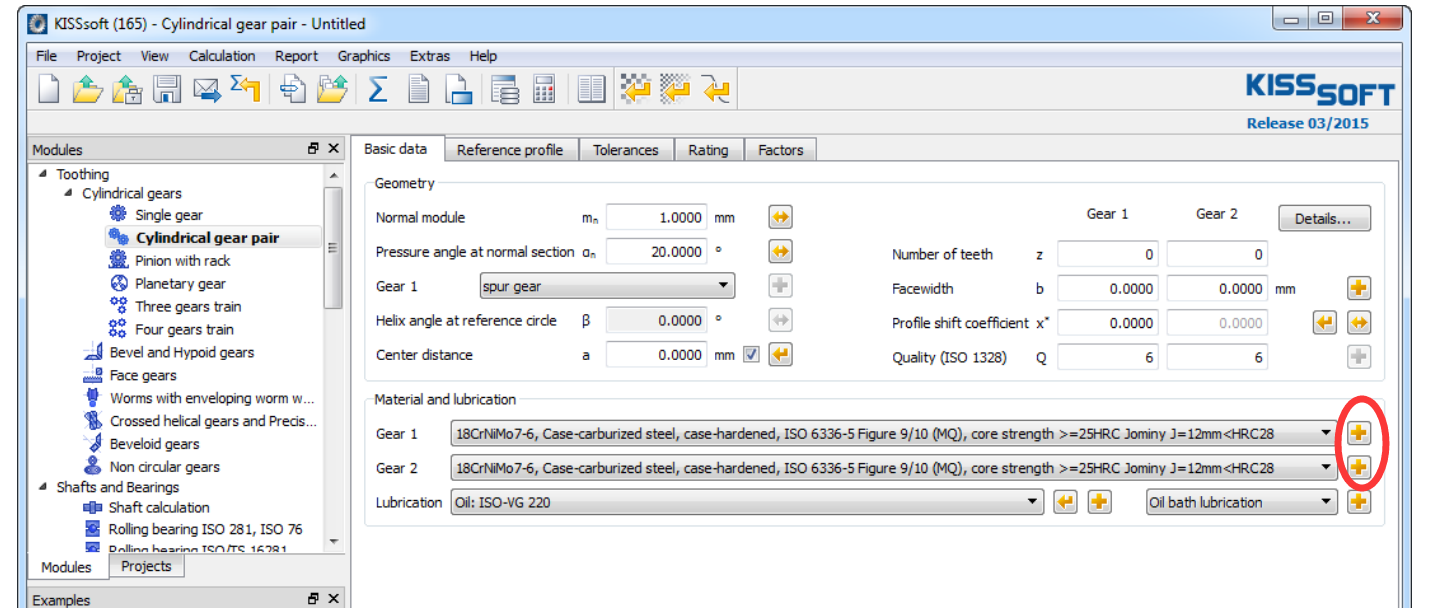The image size is (1431, 608).
Task: Select Face gears module
Action: click(x=143, y=375)
